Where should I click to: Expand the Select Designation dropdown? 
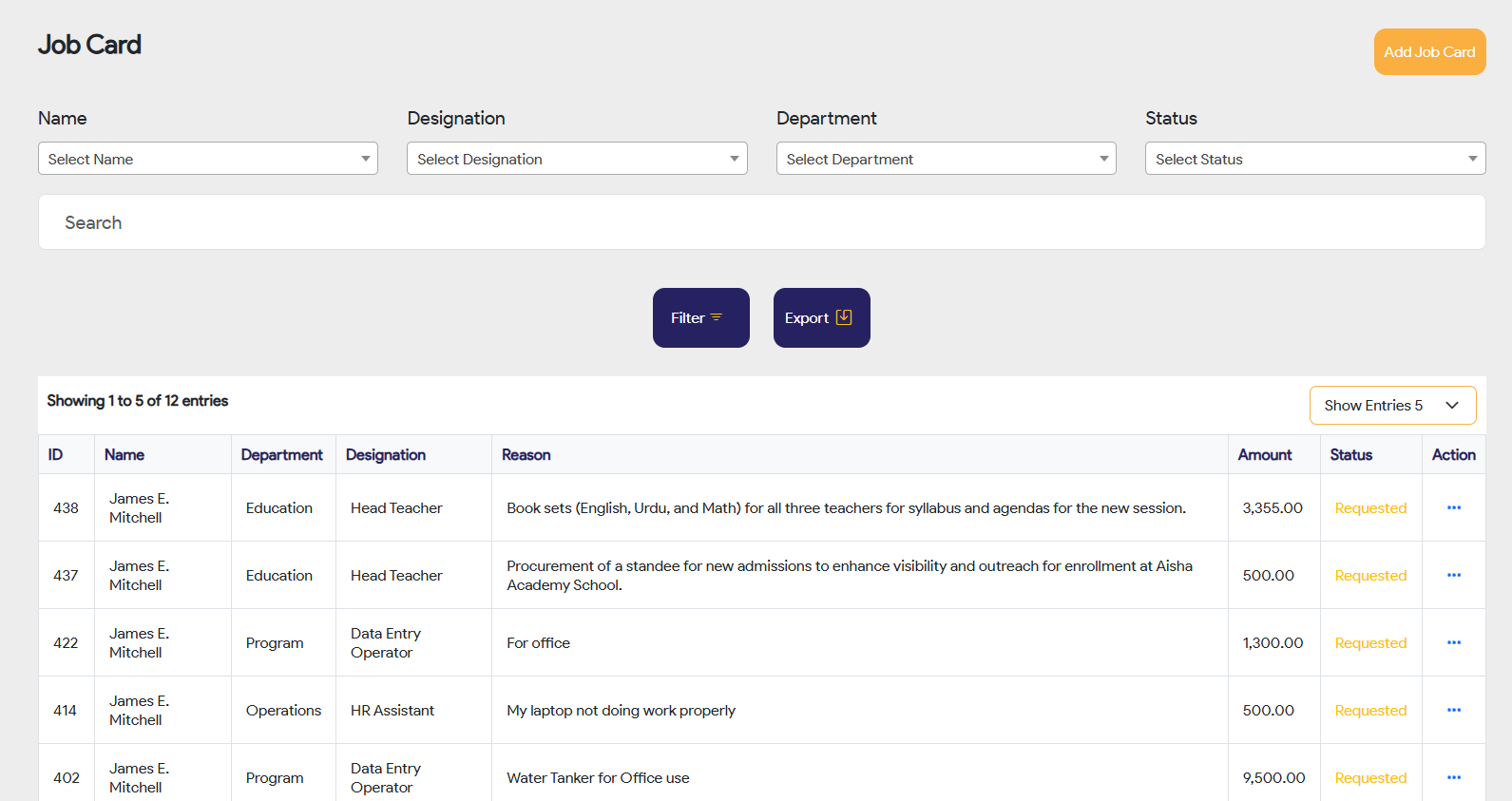[577, 159]
